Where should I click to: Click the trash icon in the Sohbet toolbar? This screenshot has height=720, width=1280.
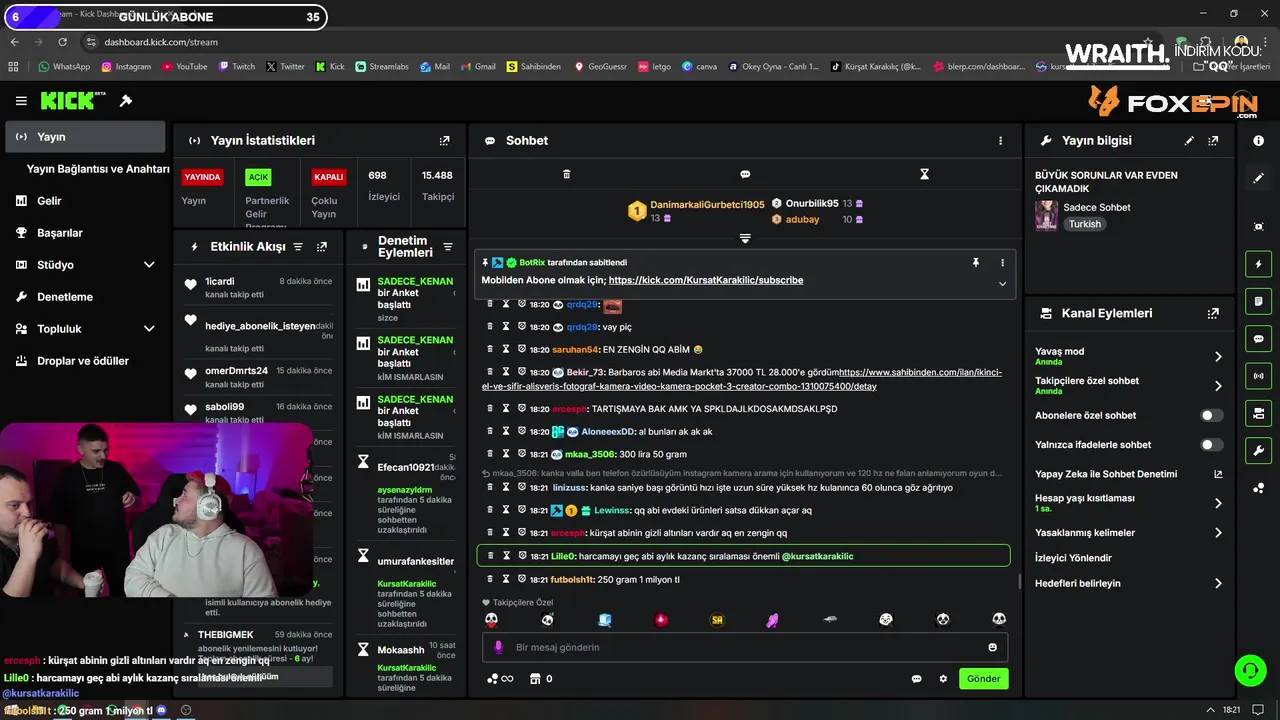(566, 174)
